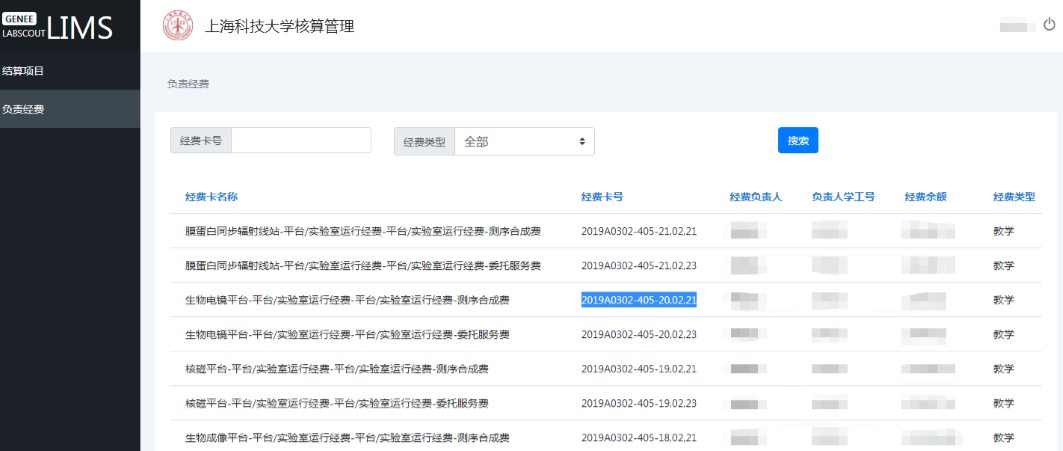Expand the 经费类型 dropdown showing 全部
This screenshot has width=1063, height=451.
coord(524,142)
